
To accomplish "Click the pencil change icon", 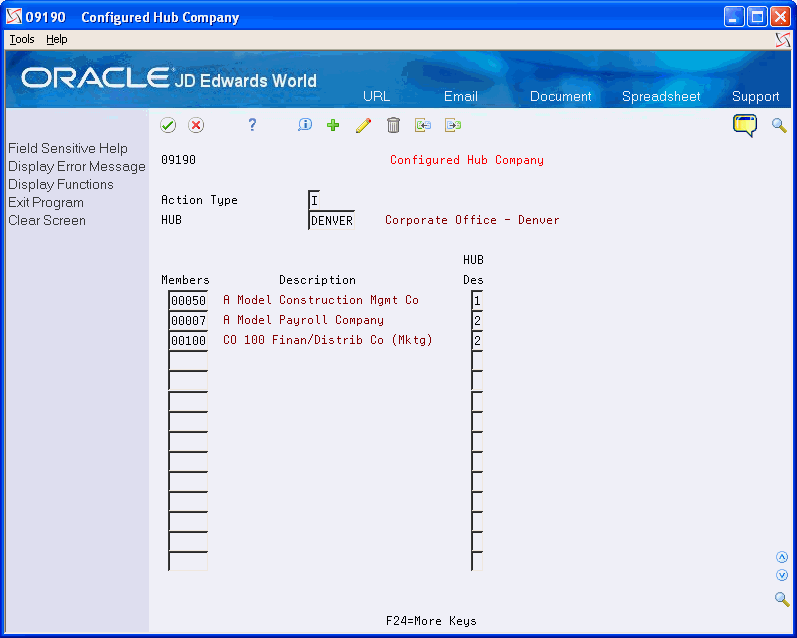I will (x=363, y=125).
